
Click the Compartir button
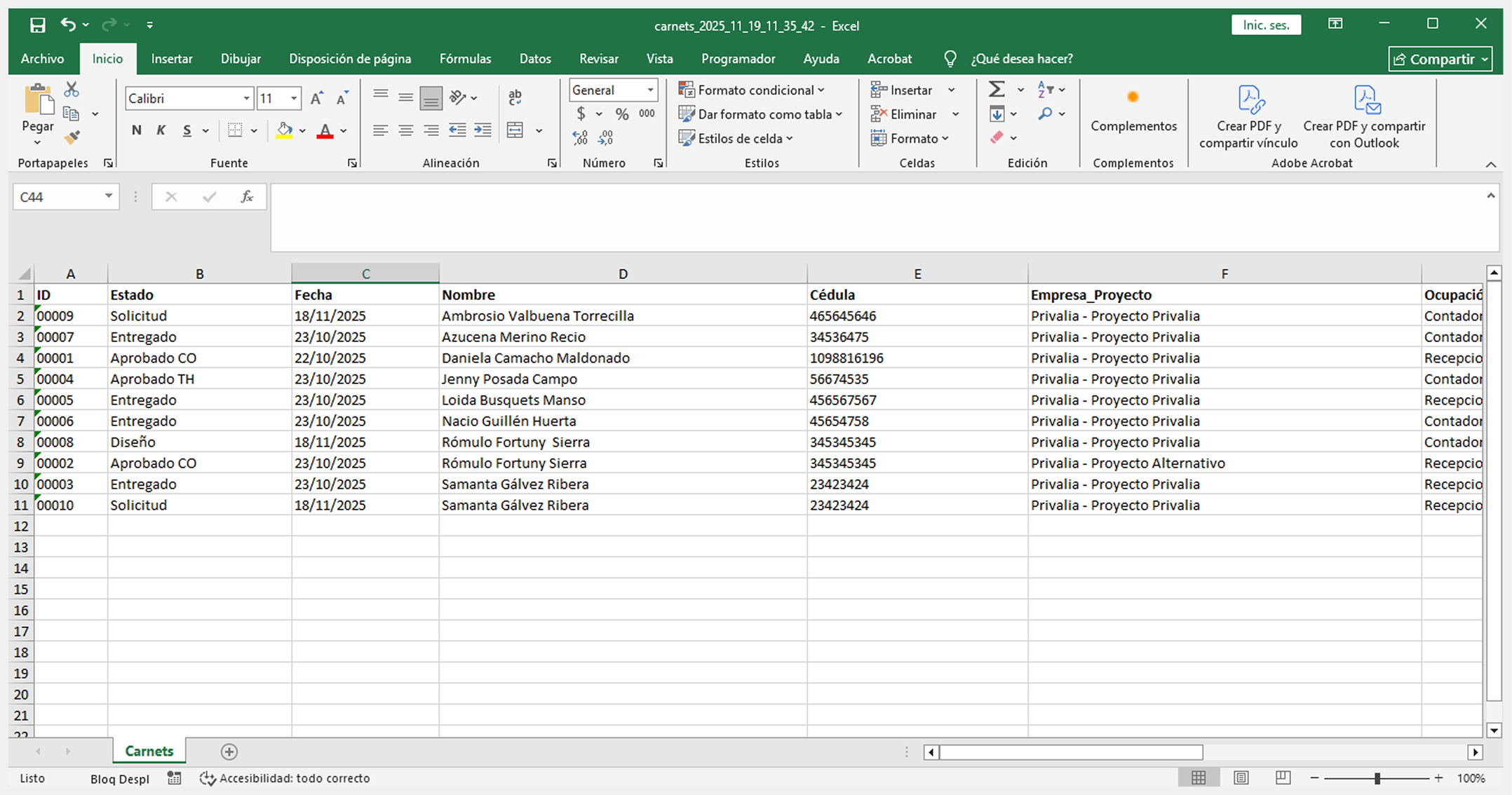pyautogui.click(x=1440, y=59)
